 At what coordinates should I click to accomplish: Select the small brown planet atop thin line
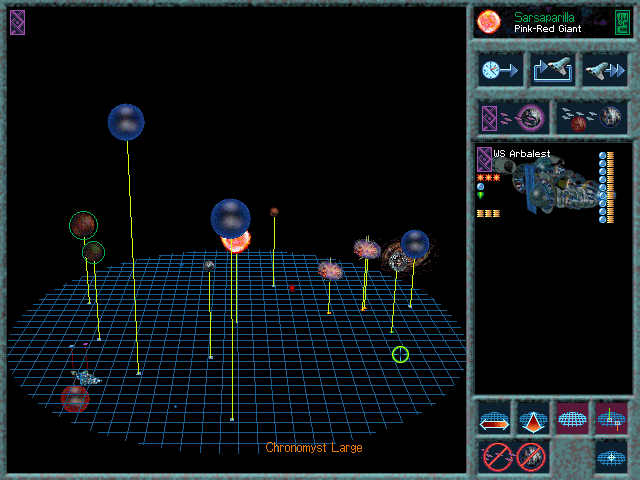point(274,212)
